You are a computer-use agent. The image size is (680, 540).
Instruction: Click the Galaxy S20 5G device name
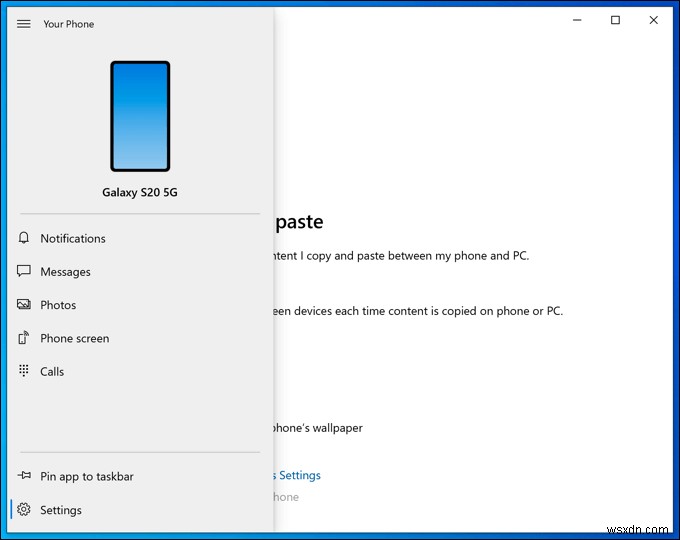[140, 192]
